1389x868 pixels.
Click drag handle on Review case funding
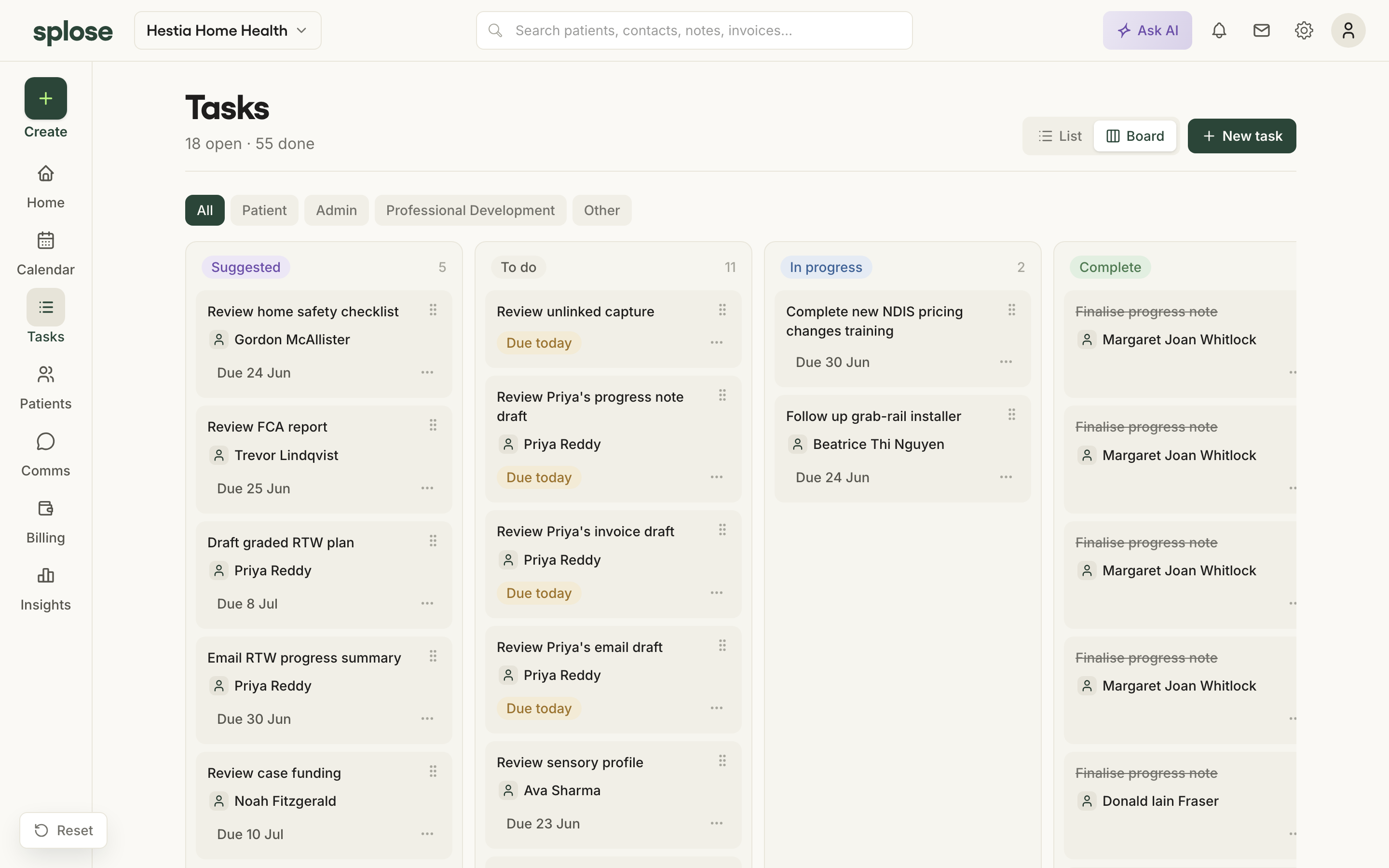click(434, 772)
